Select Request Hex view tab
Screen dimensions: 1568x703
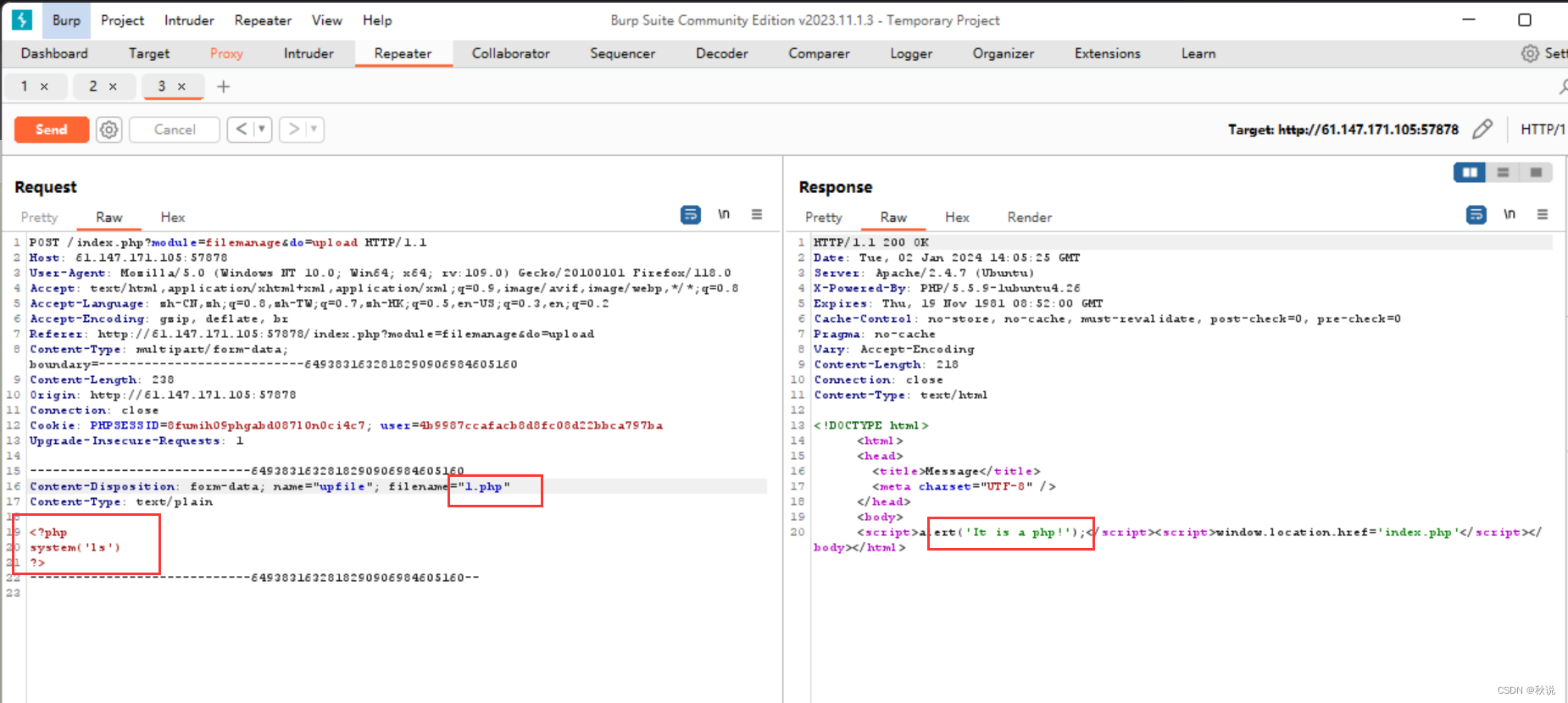point(173,218)
